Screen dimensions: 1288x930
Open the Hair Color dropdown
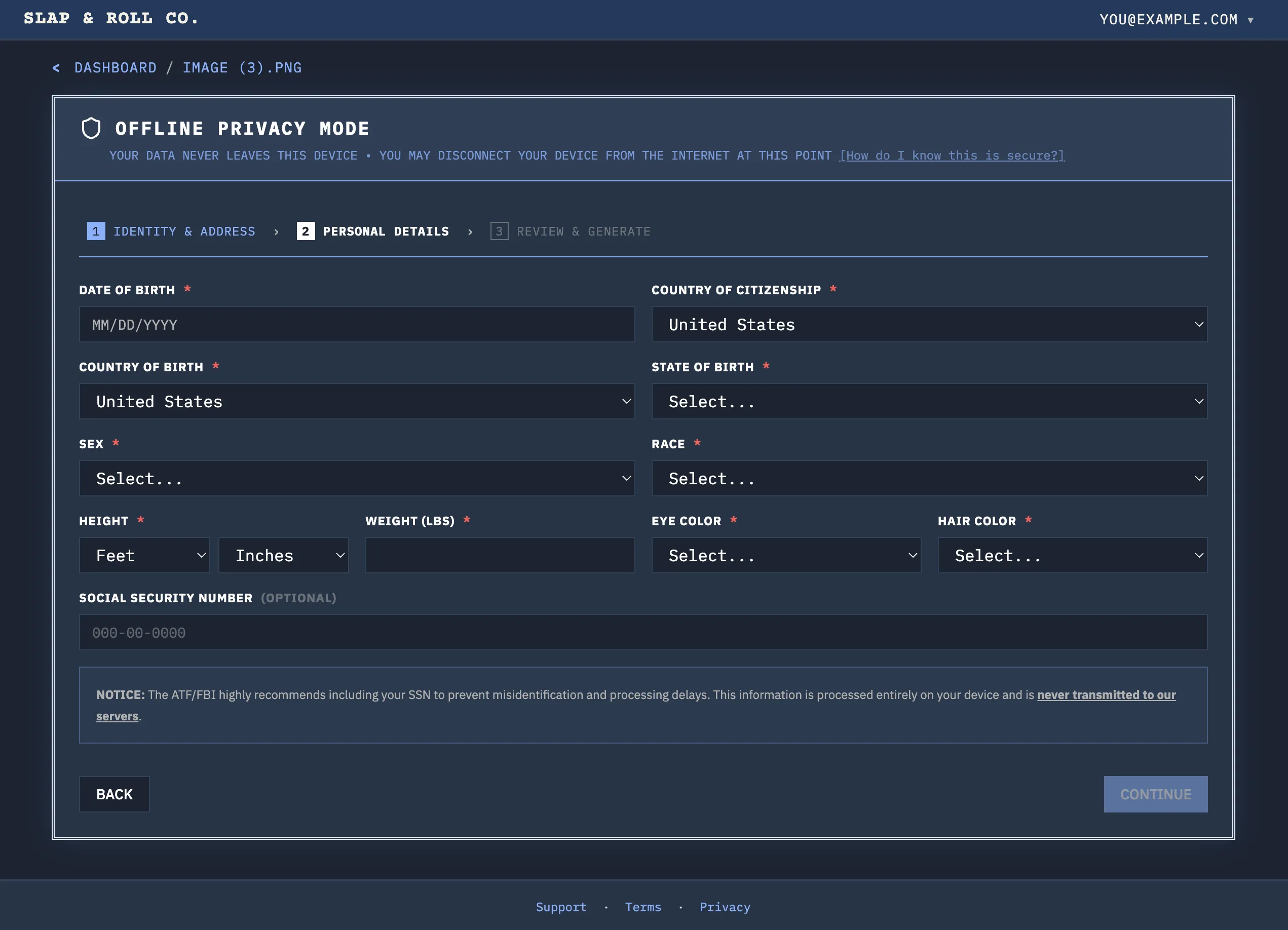[1072, 555]
